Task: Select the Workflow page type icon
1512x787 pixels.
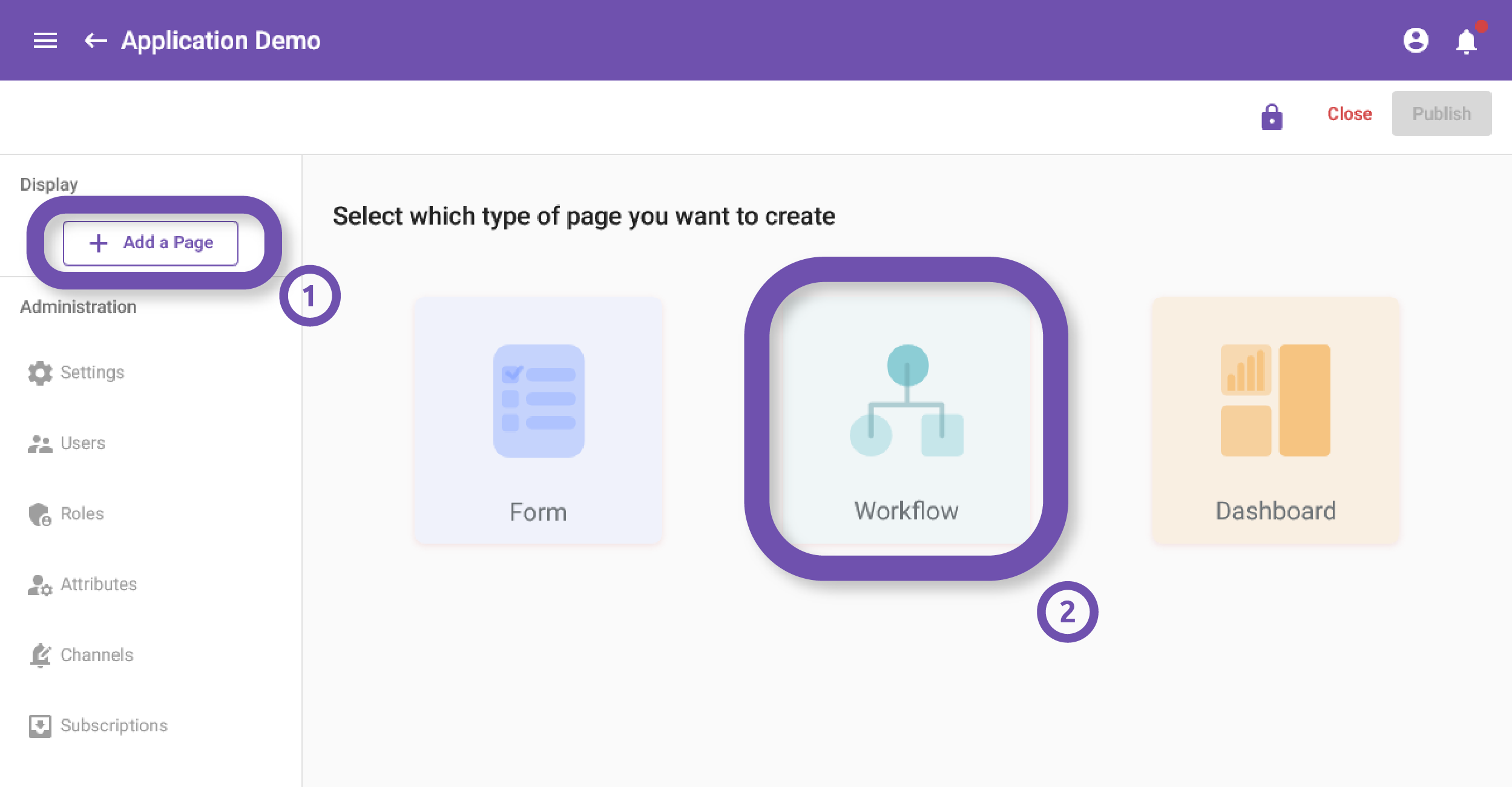Action: pos(904,420)
